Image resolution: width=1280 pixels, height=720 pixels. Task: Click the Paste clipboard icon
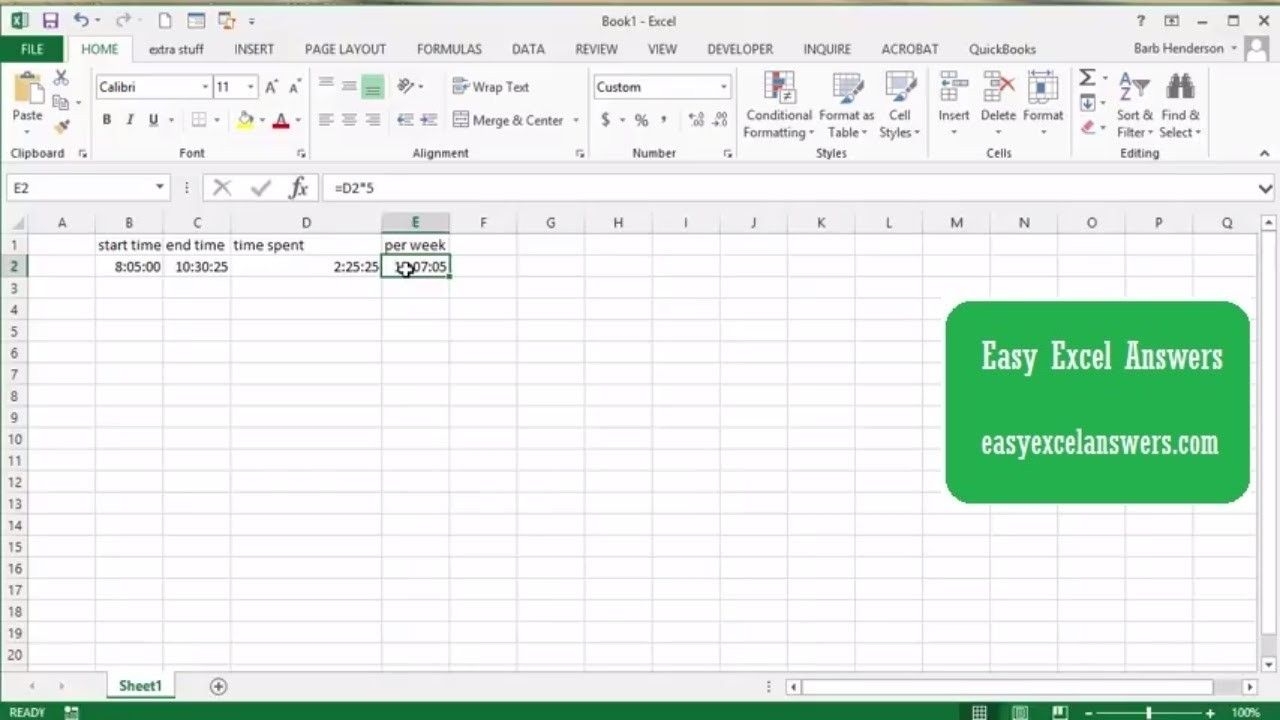pyautogui.click(x=27, y=90)
